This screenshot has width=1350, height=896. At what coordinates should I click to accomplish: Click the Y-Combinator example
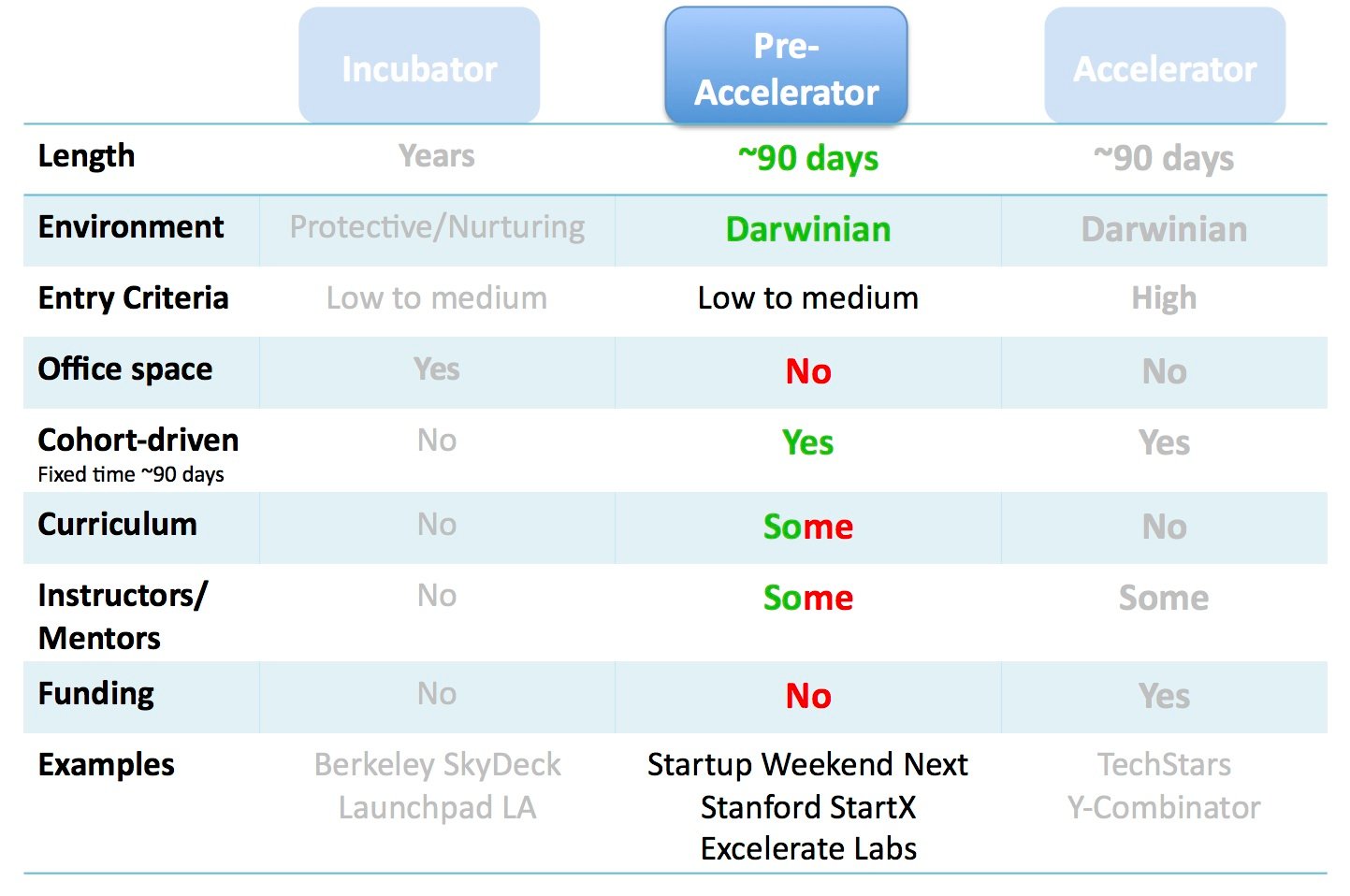[1164, 807]
